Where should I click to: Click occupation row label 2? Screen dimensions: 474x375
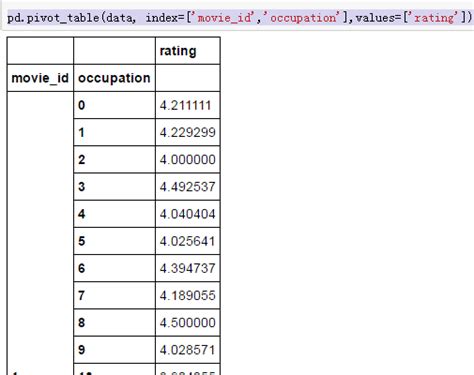pyautogui.click(x=82, y=160)
